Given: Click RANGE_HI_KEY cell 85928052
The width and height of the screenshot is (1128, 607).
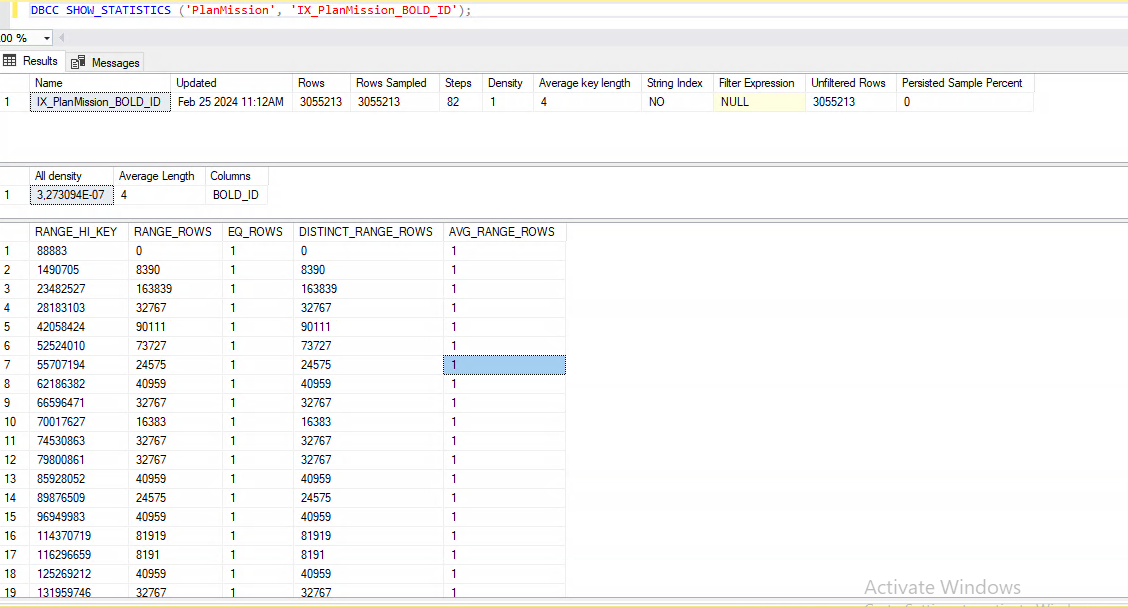Looking at the screenshot, I should point(79,479).
